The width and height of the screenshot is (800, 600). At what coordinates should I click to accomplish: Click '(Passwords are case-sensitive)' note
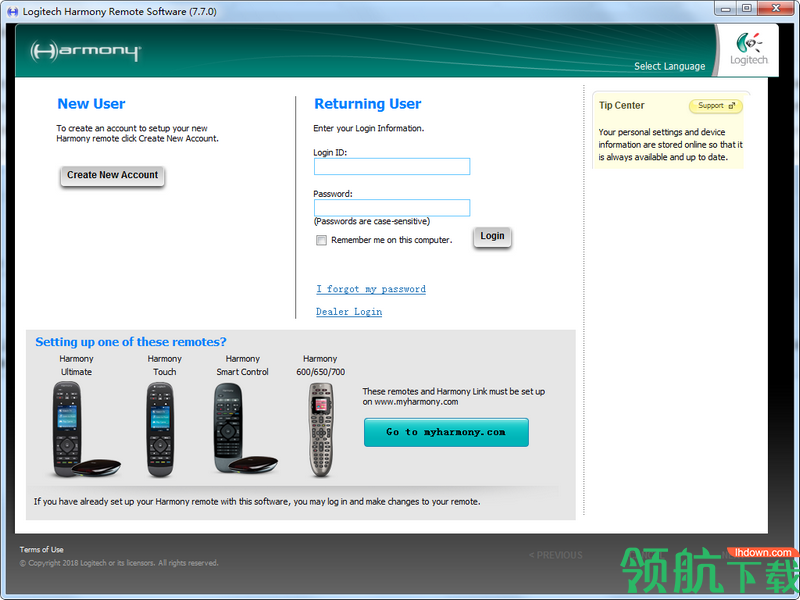coord(371,221)
